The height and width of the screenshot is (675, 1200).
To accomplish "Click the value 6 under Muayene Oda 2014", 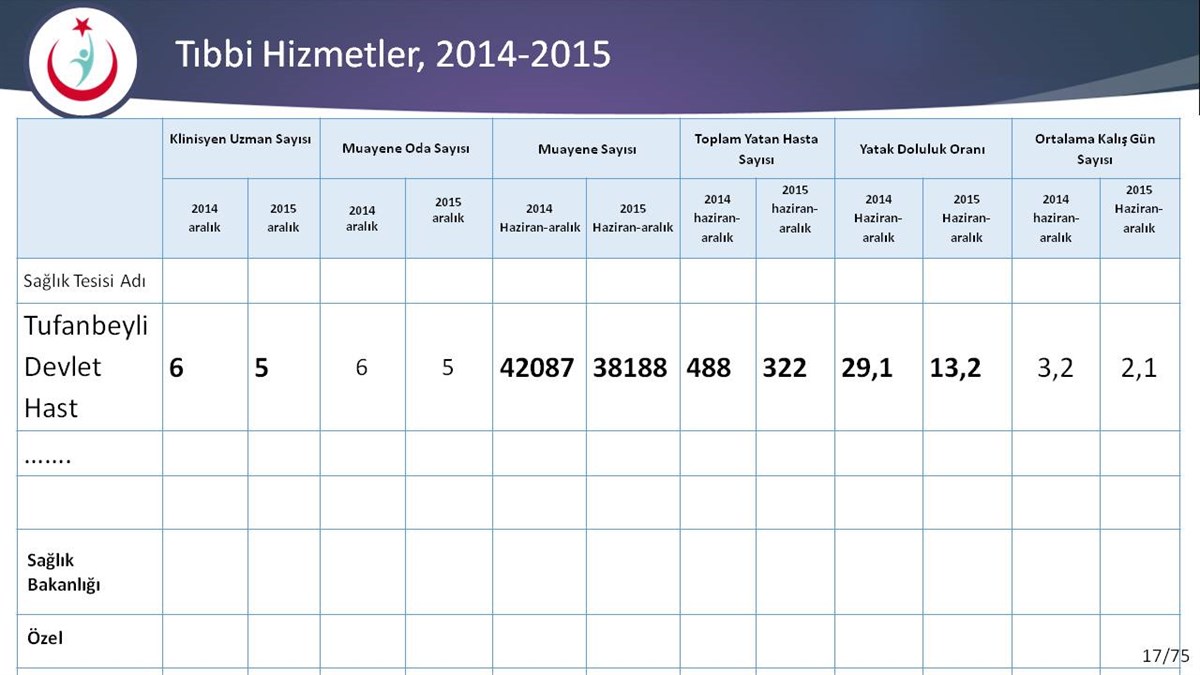I will coord(362,368).
